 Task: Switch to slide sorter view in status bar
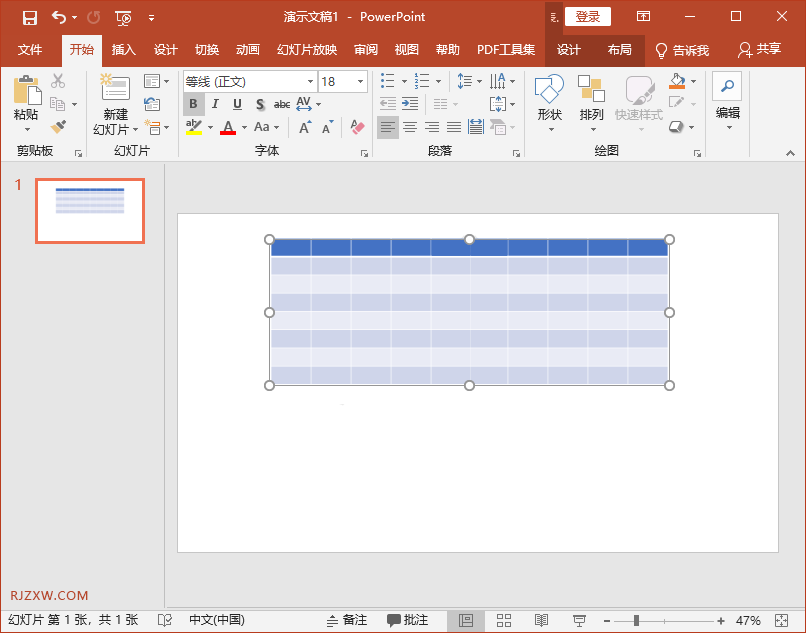[504, 621]
